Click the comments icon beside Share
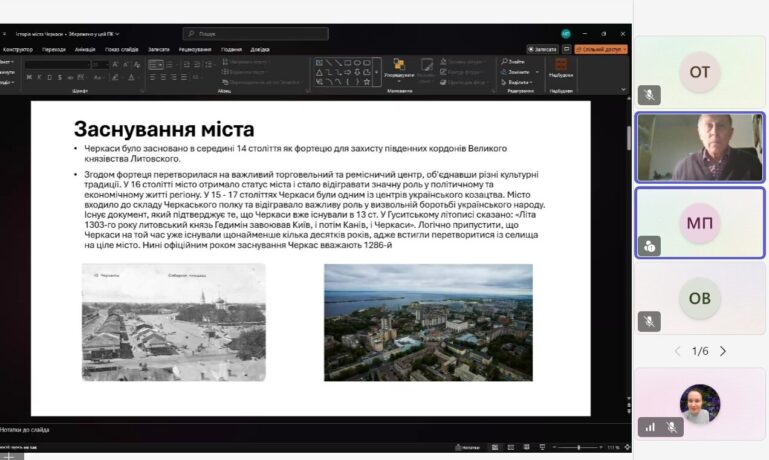Screen dimensions: 769x460 (565, 48)
